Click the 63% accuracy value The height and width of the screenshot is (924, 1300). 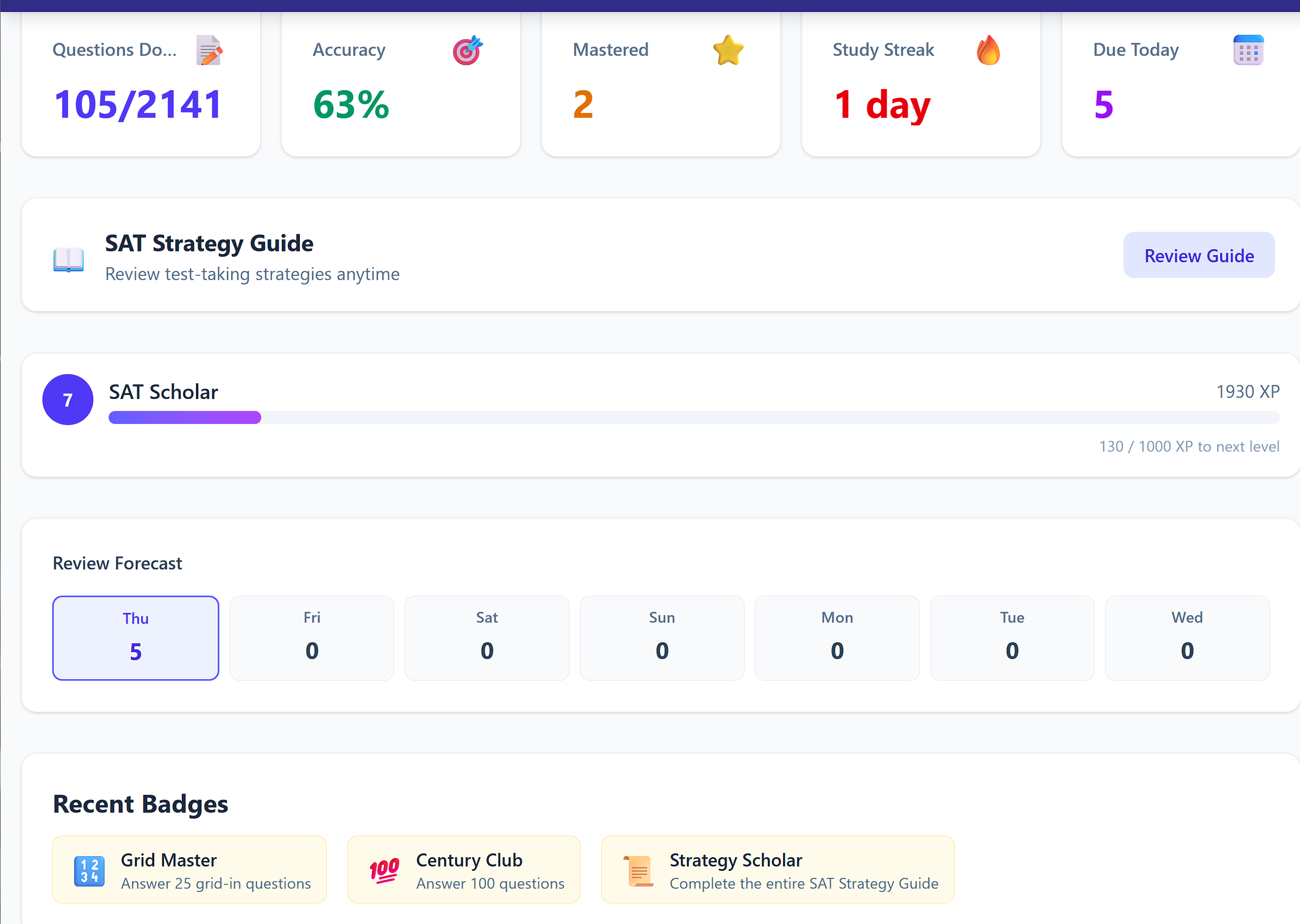351,105
